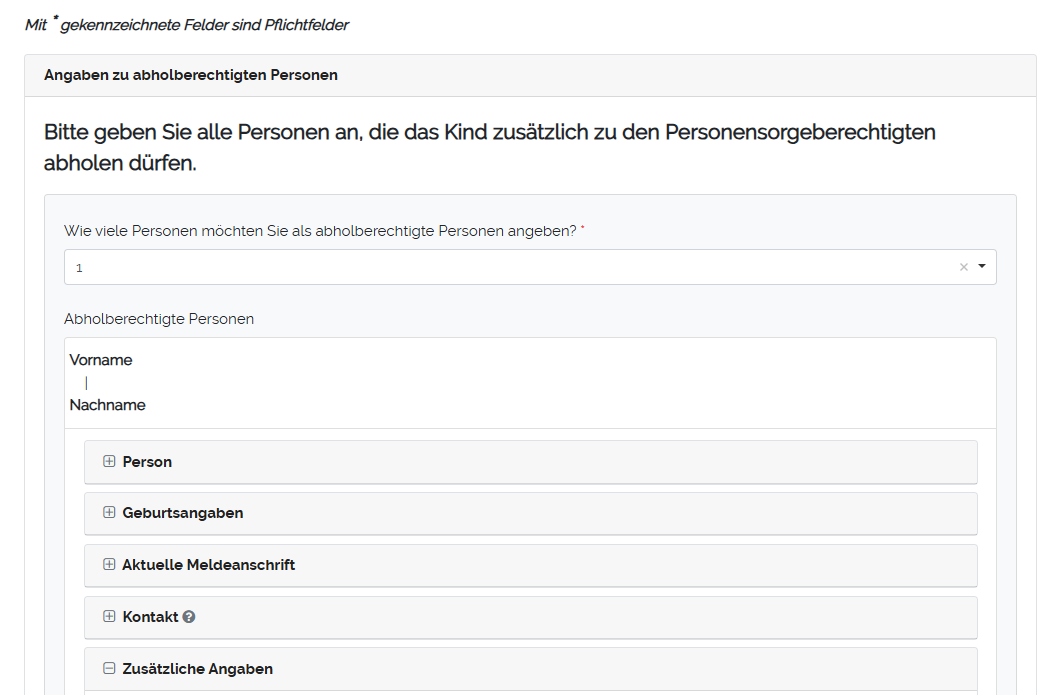This screenshot has height=695, width=1049.
Task: Expand the Kontakt section header
Action: (x=530, y=617)
